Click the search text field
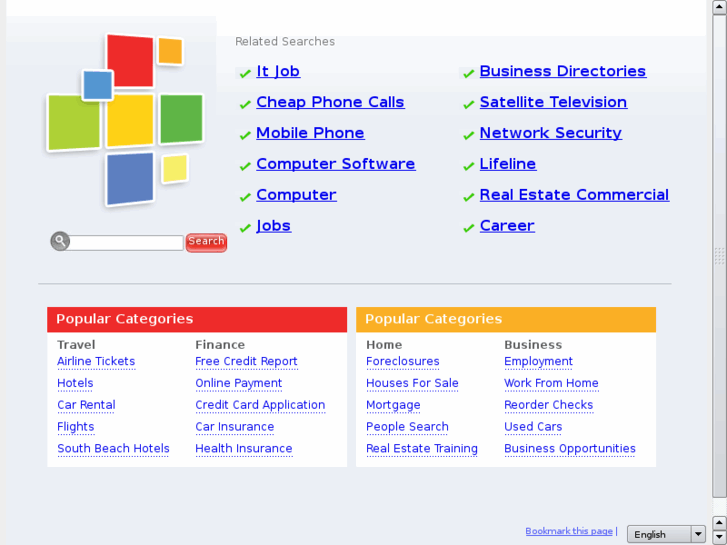 tap(126, 243)
